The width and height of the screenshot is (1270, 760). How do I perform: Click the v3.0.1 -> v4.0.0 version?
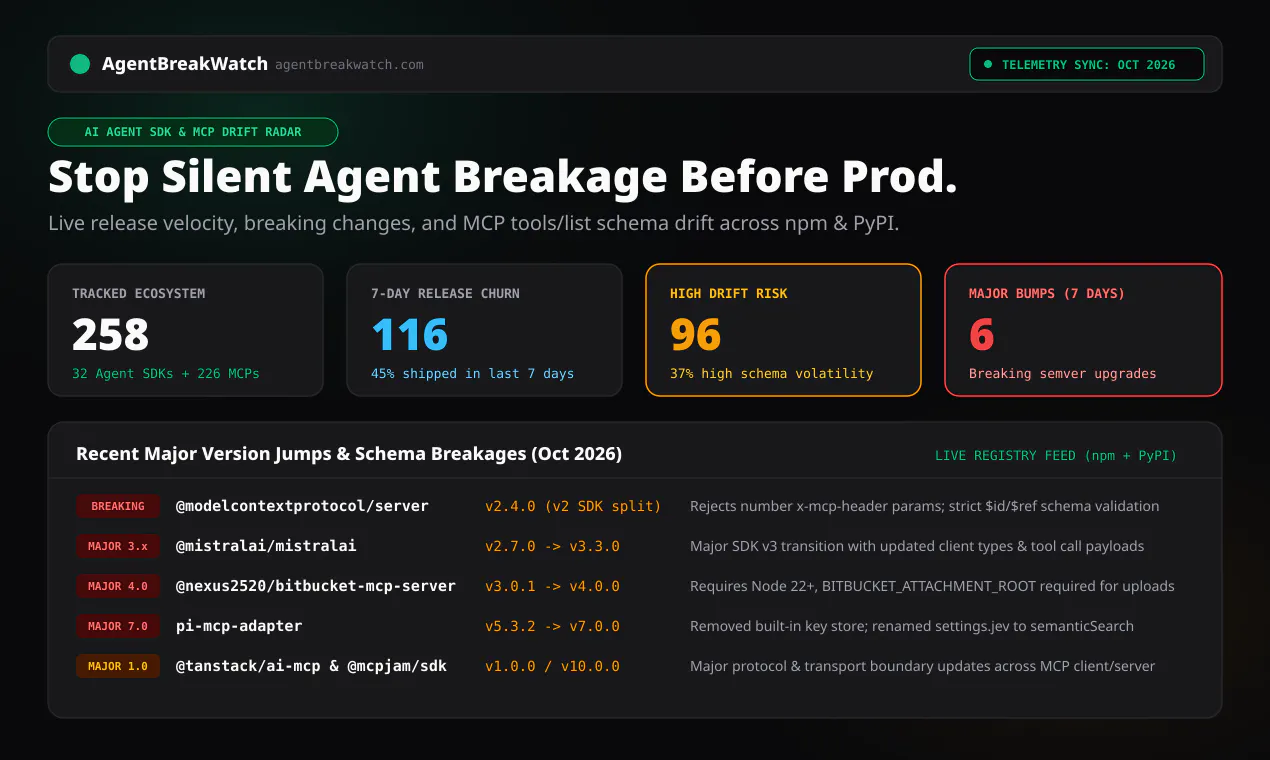point(552,586)
